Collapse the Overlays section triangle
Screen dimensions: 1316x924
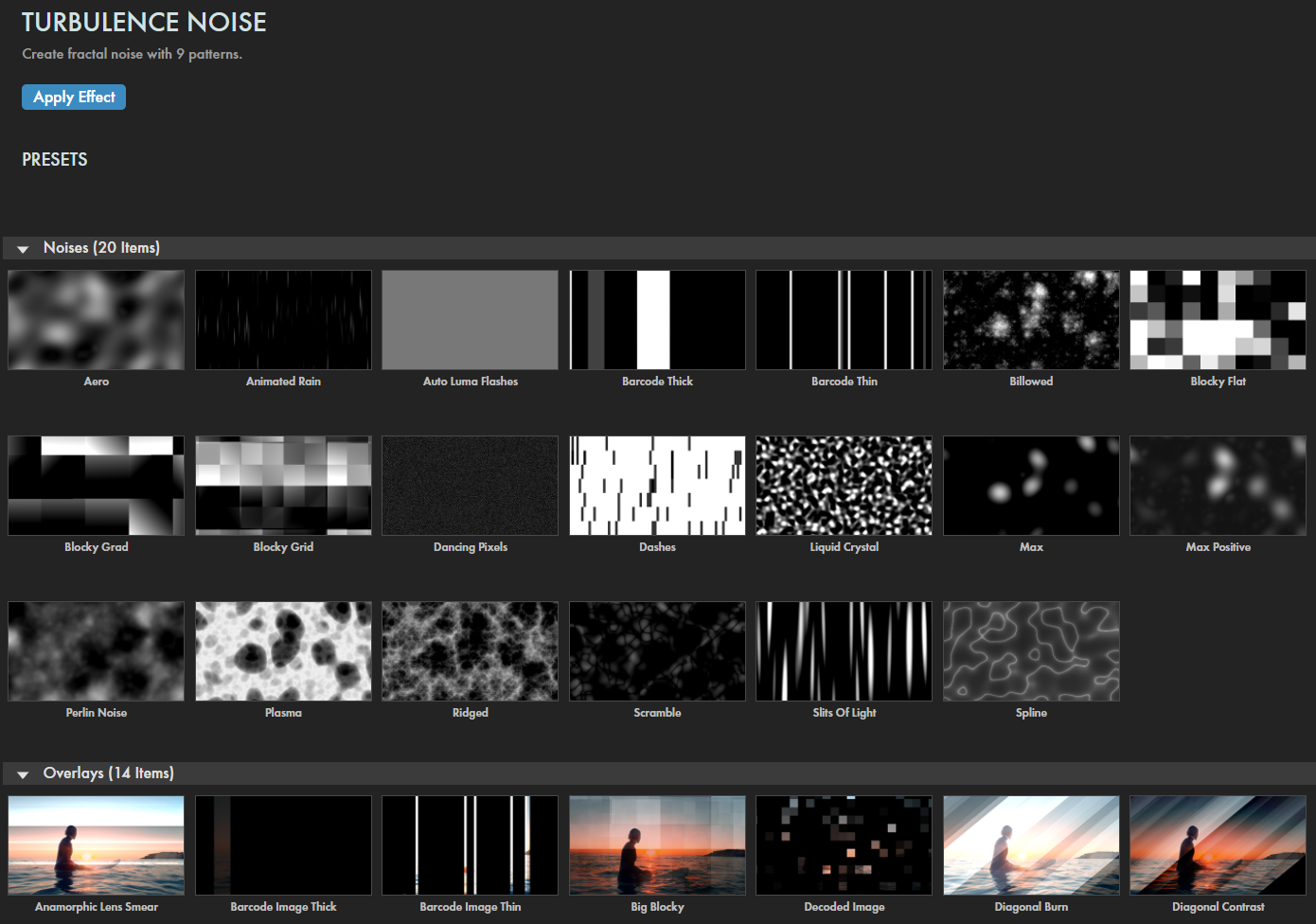(23, 774)
